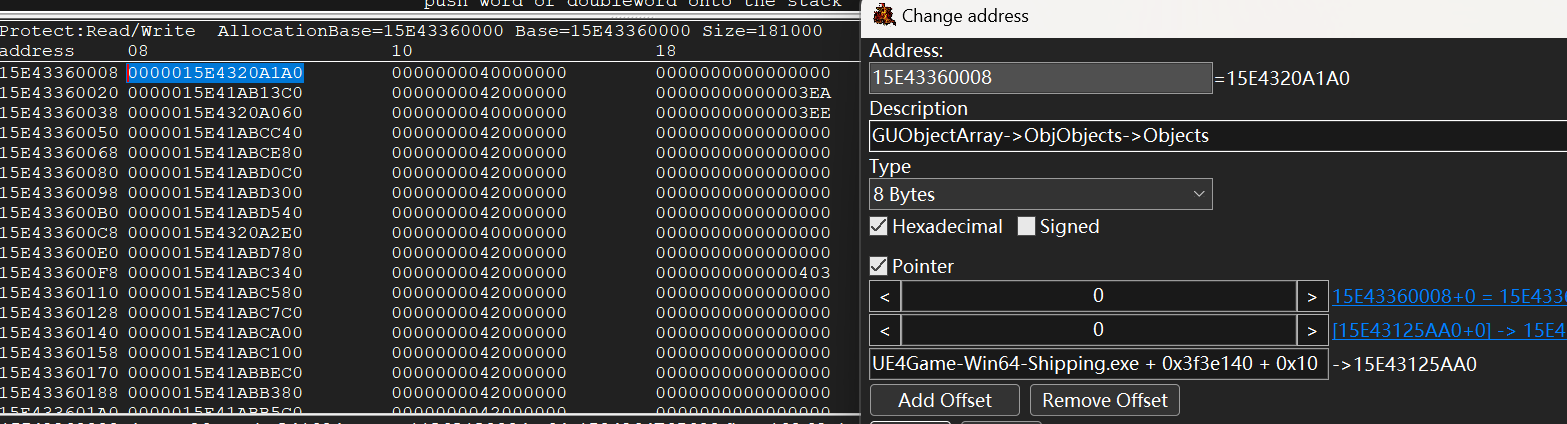Screen dimensions: 1567x424
Task: Open the Type dropdown showing 8 Bytes
Action: point(1040,194)
